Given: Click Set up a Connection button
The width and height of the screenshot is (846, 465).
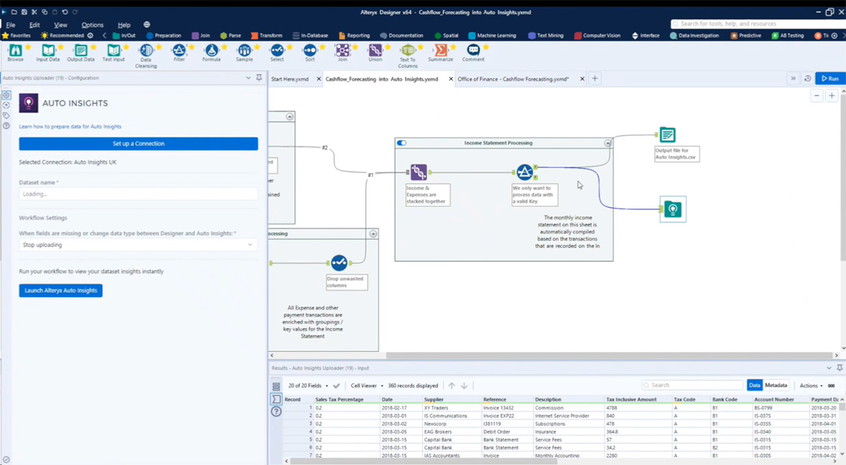Looking at the screenshot, I should coord(138,143).
